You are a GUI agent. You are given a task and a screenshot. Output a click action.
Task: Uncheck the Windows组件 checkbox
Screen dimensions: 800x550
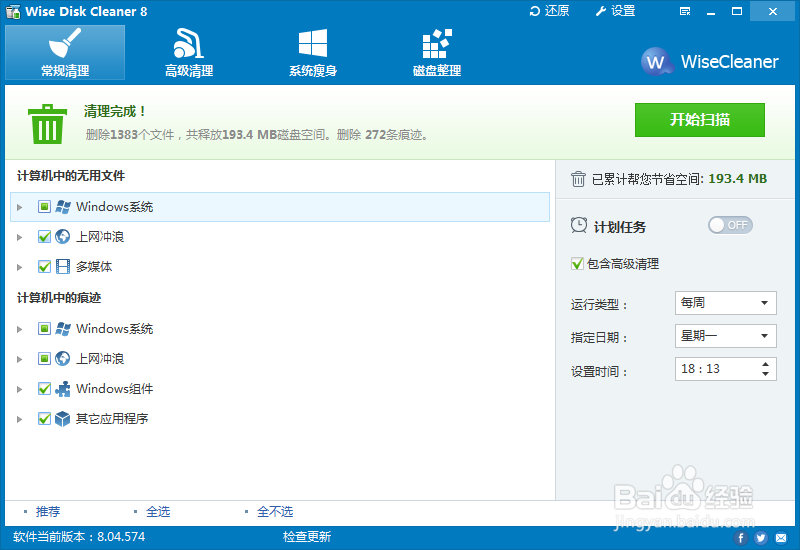pos(44,389)
